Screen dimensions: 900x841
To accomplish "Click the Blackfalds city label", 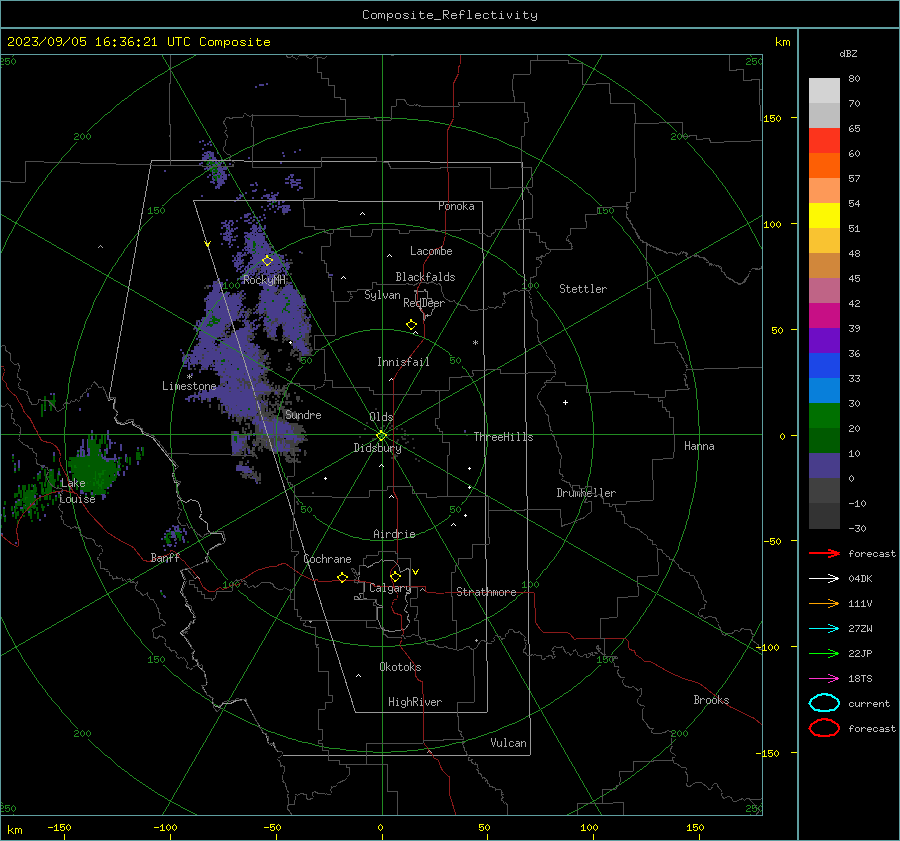I will 425,277.
